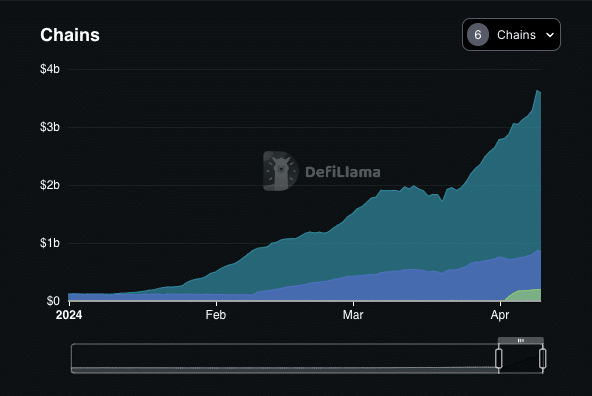Select the right handle of the range slider
Screen dimensions: 592x396
[x=543, y=358]
